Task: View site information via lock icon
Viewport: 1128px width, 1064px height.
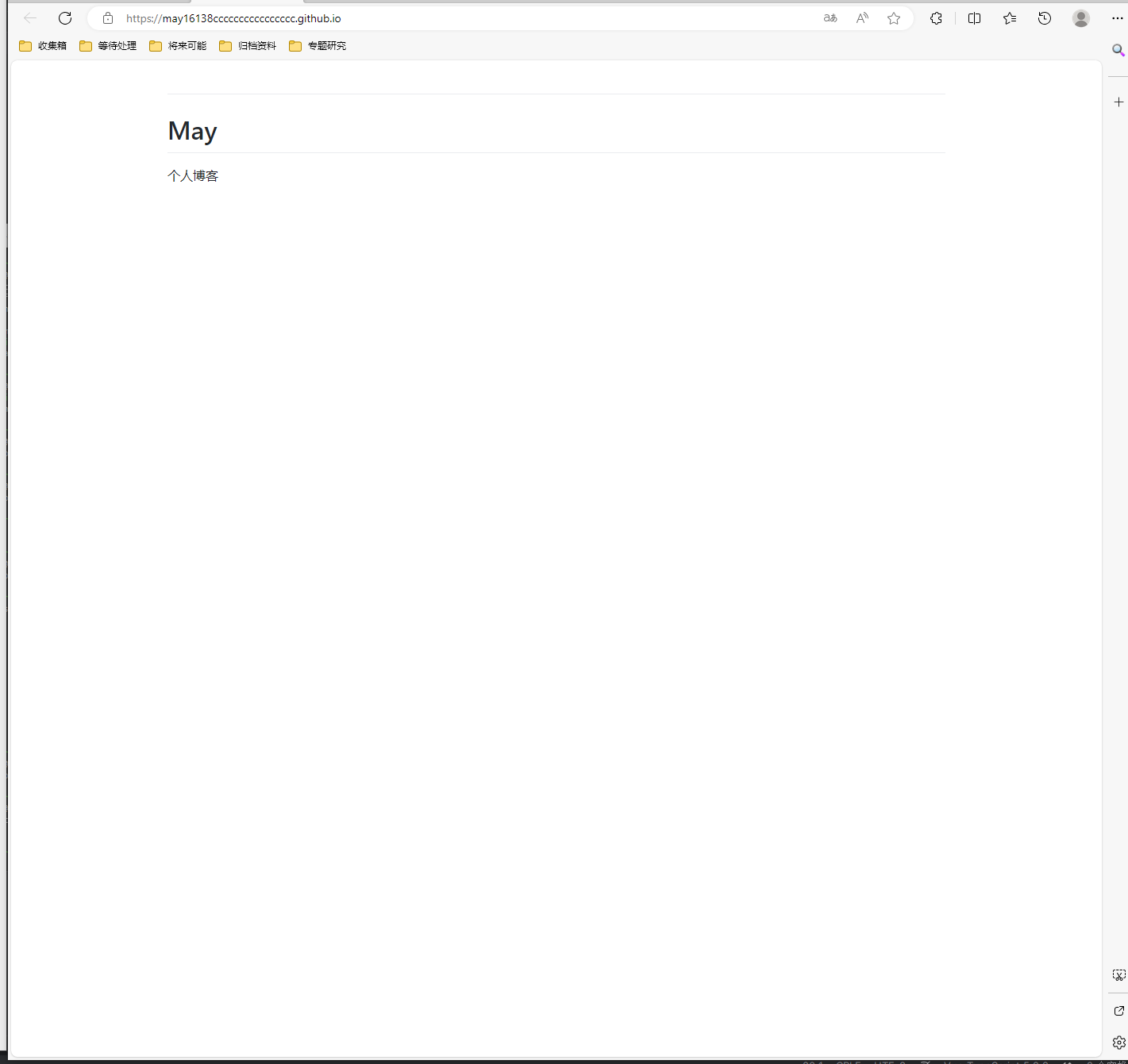Action: tap(108, 18)
